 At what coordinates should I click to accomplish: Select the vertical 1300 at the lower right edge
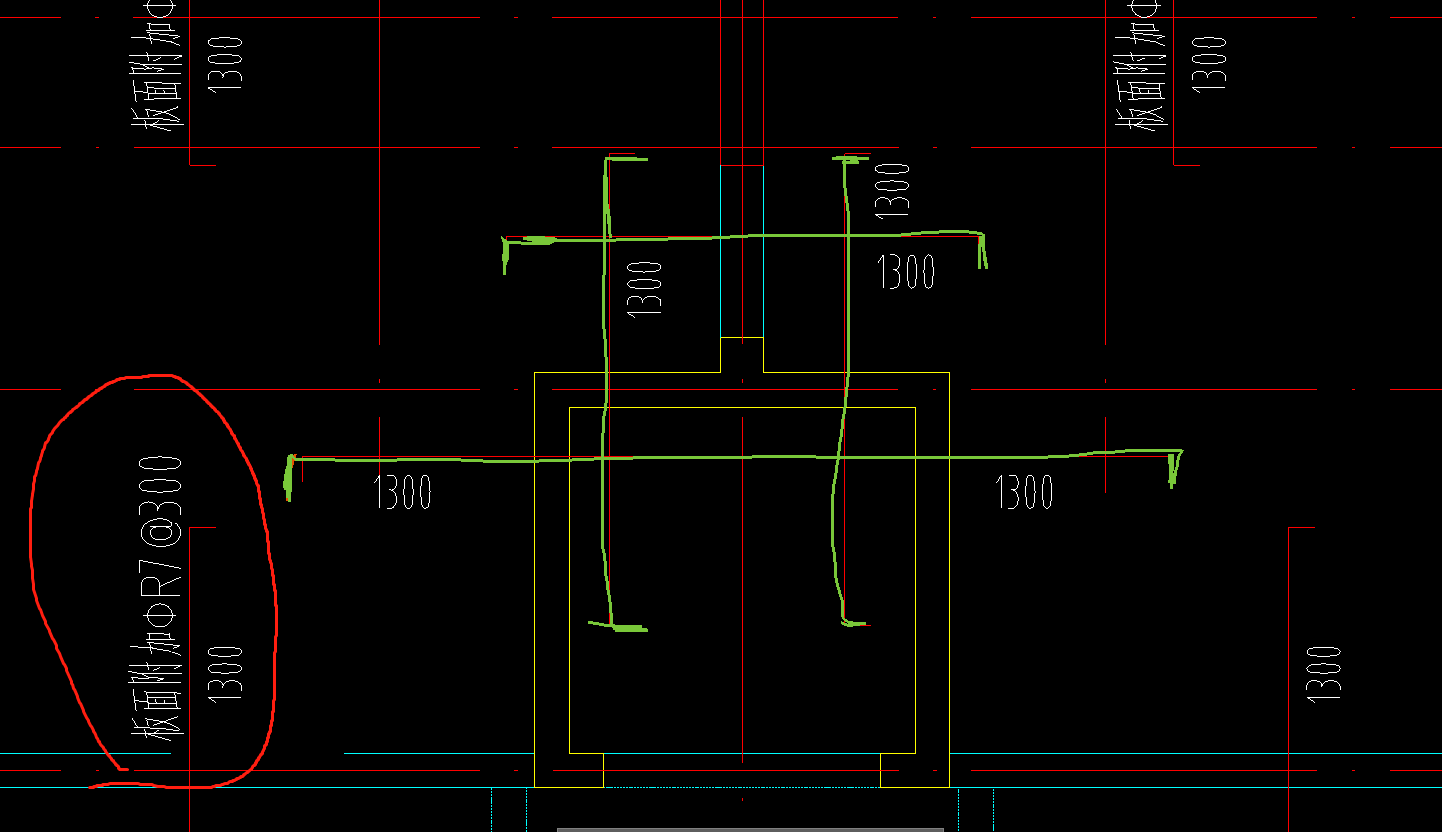click(1323, 674)
